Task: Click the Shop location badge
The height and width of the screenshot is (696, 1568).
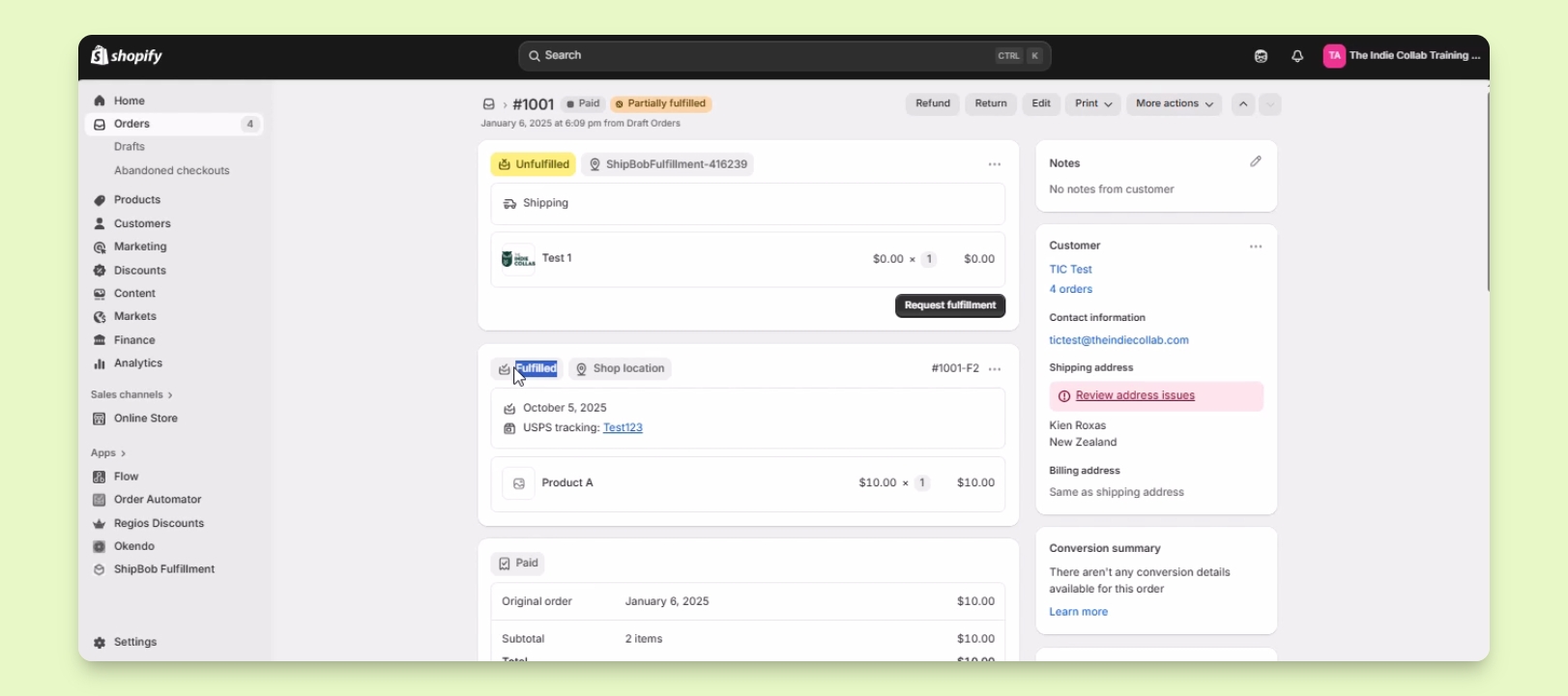Action: [620, 369]
